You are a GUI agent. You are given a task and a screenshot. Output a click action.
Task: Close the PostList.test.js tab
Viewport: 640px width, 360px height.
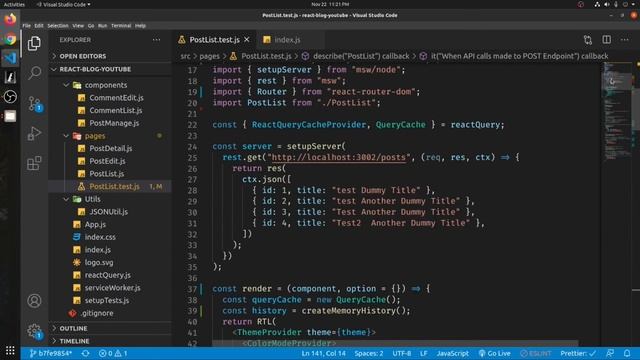[247, 40]
